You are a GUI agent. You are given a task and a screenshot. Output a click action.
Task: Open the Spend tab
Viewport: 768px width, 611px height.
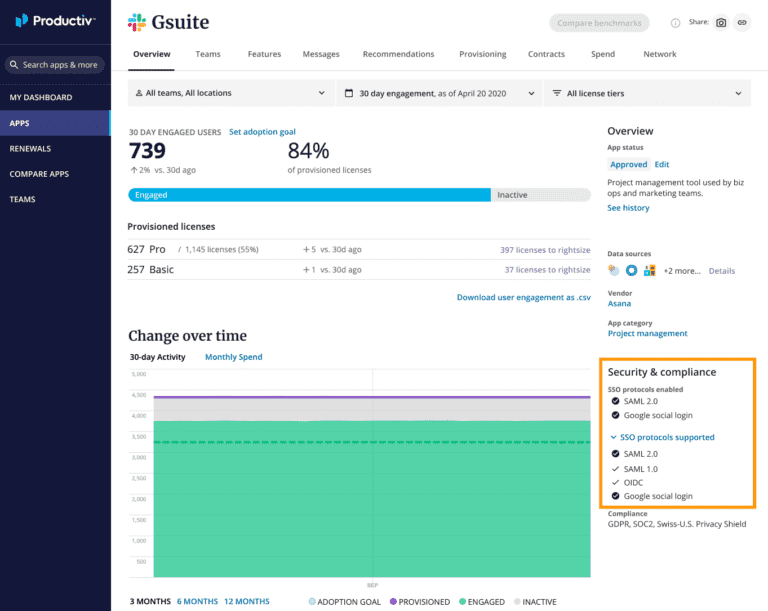click(603, 54)
